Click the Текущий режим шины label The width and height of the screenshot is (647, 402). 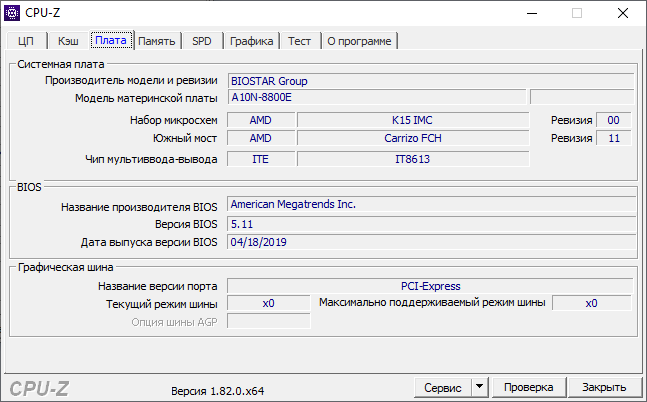tap(162, 304)
